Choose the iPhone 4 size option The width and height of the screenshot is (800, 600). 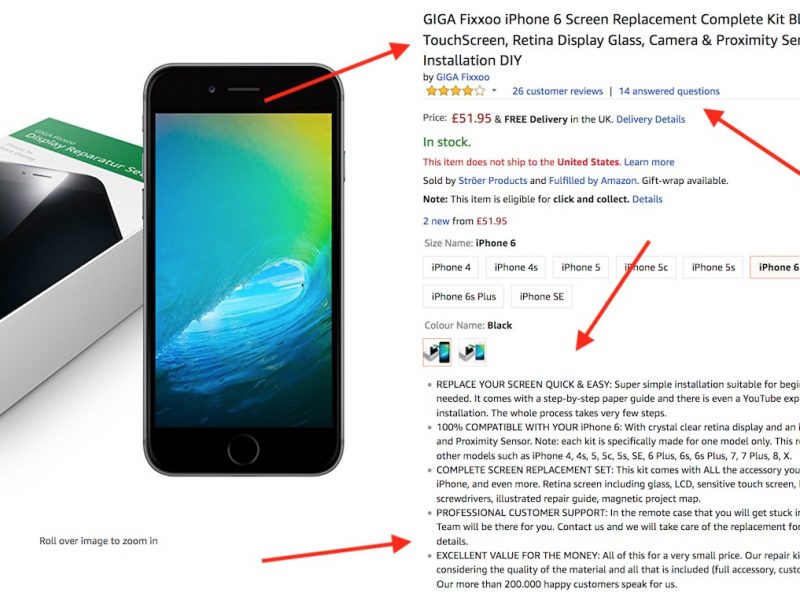451,267
